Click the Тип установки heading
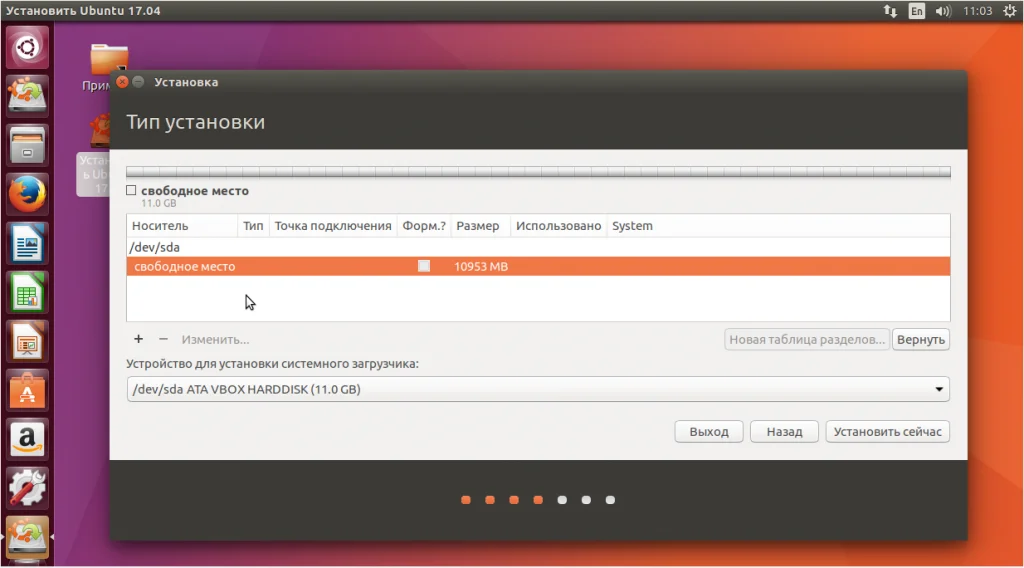The image size is (1024, 568). (x=195, y=122)
